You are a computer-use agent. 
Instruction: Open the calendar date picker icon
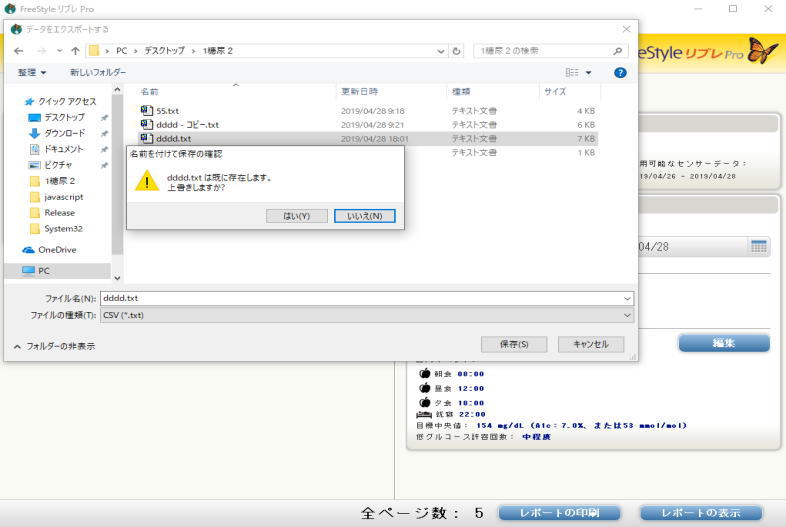coord(759,246)
